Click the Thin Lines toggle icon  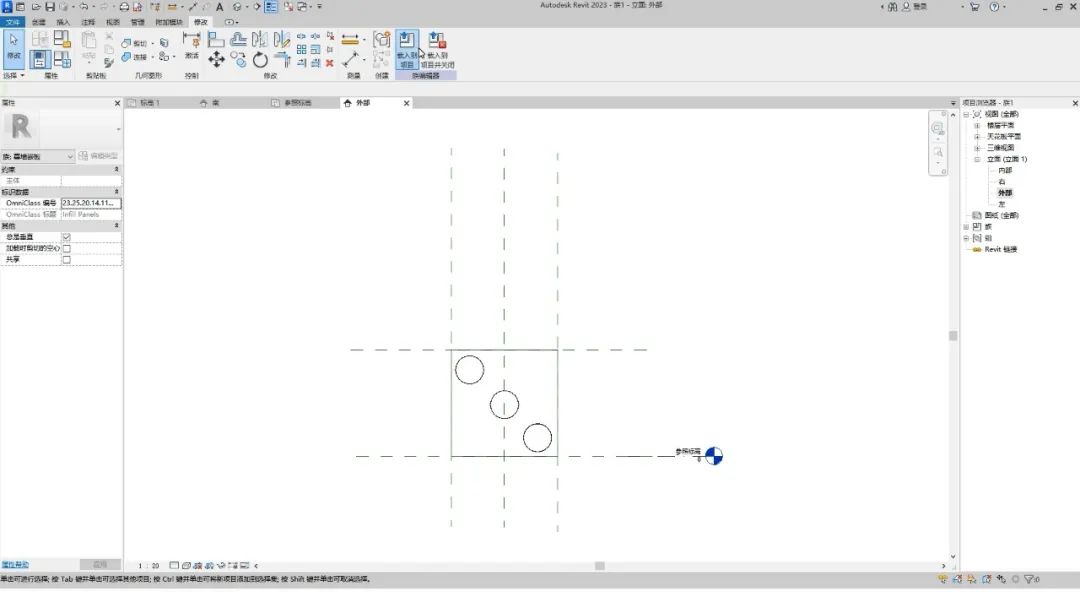coord(271,7)
